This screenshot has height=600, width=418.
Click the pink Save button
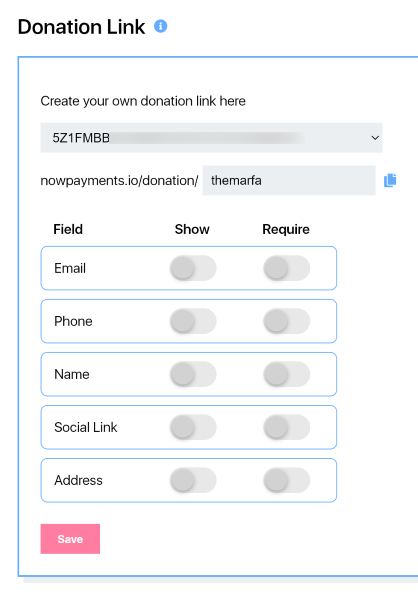point(70,539)
